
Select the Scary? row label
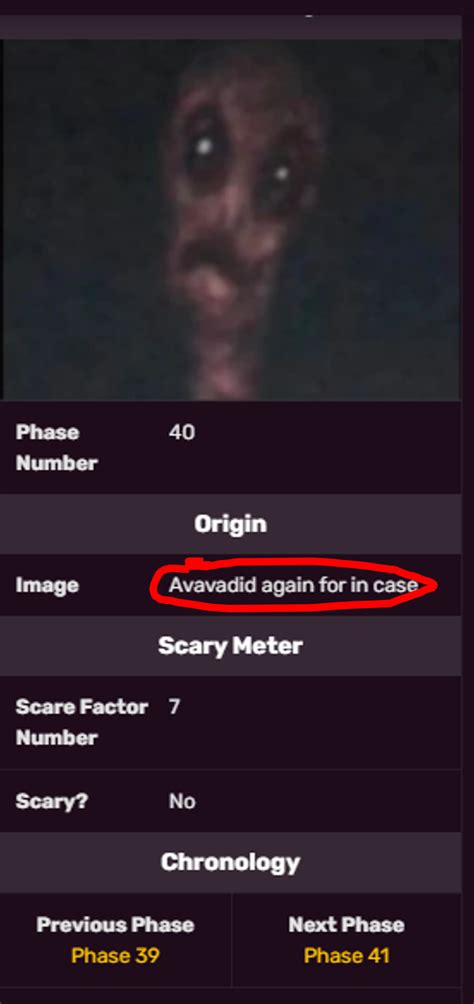click(x=52, y=801)
